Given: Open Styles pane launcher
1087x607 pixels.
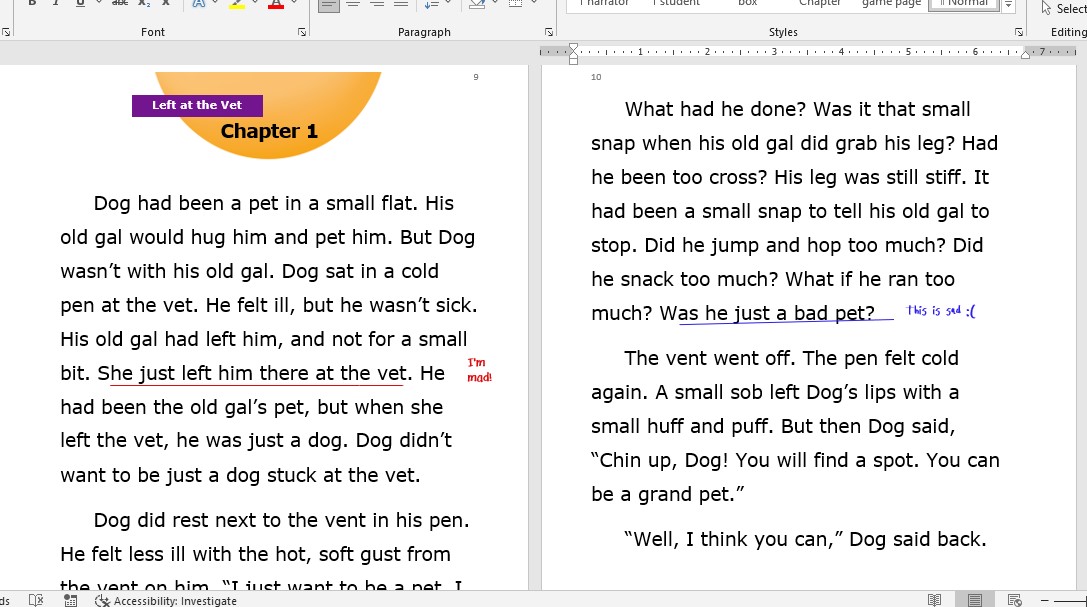Looking at the screenshot, I should 1018,32.
